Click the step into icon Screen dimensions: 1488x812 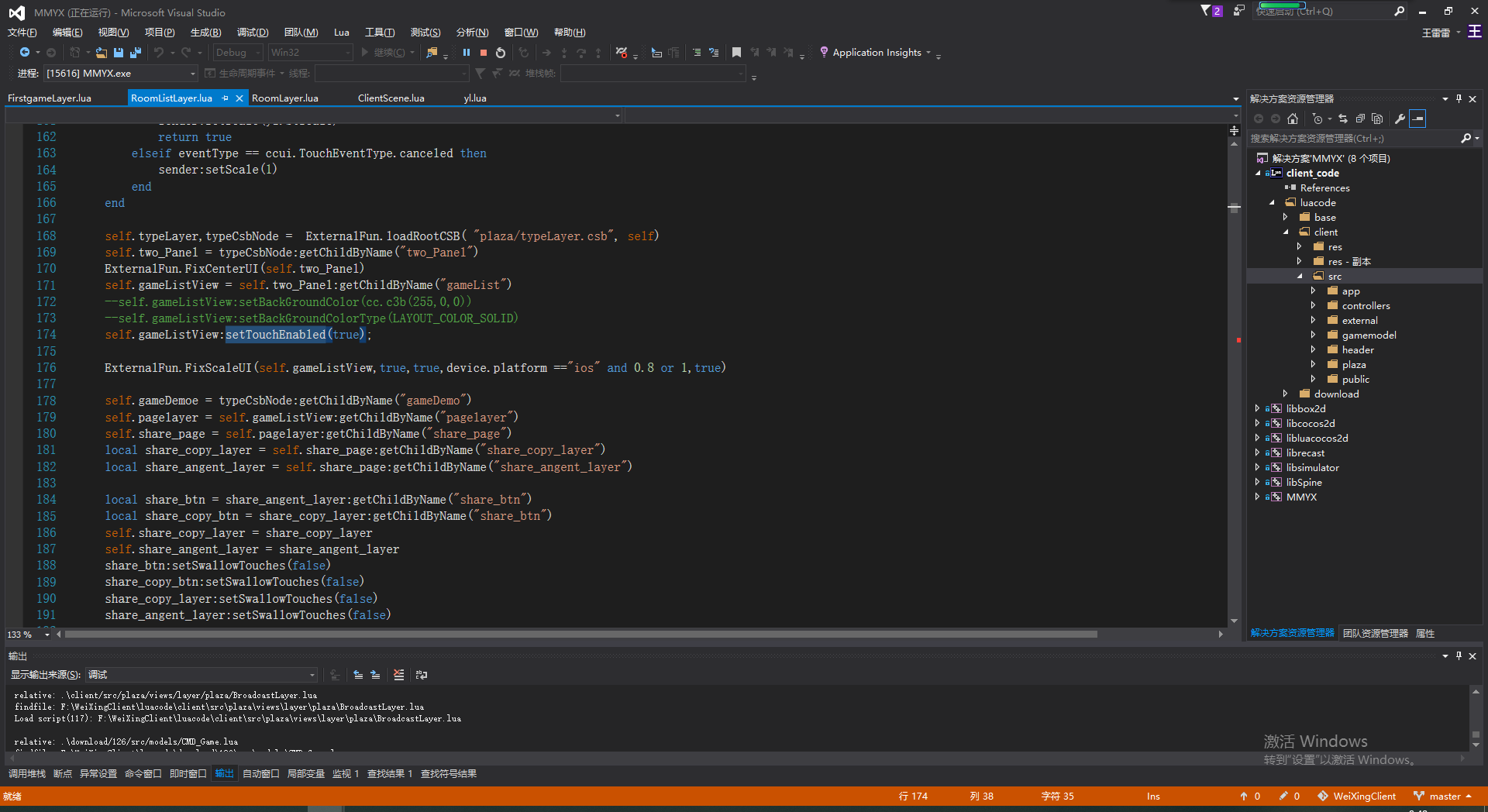(x=563, y=53)
